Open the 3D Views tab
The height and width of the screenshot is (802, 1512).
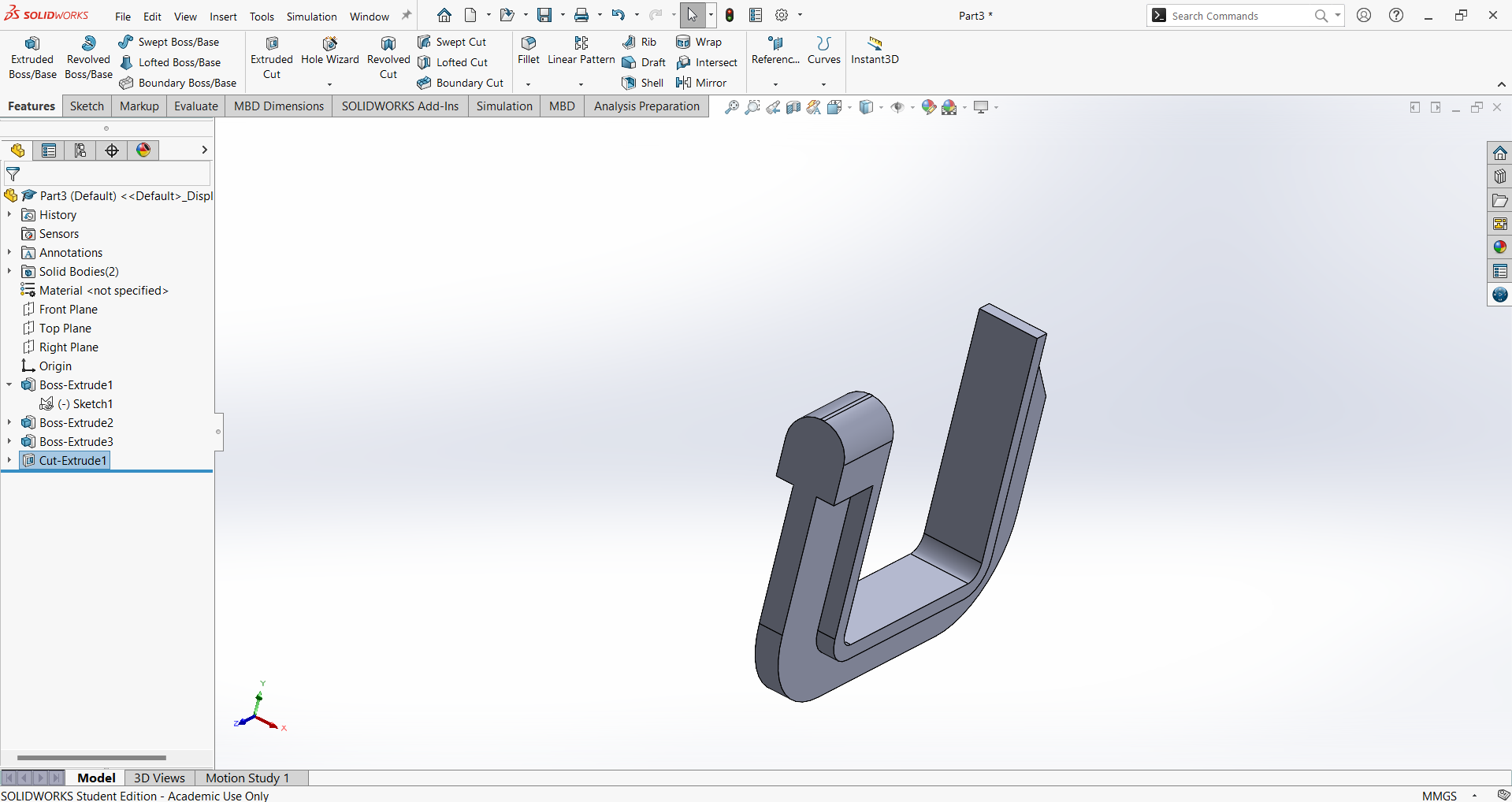159,778
